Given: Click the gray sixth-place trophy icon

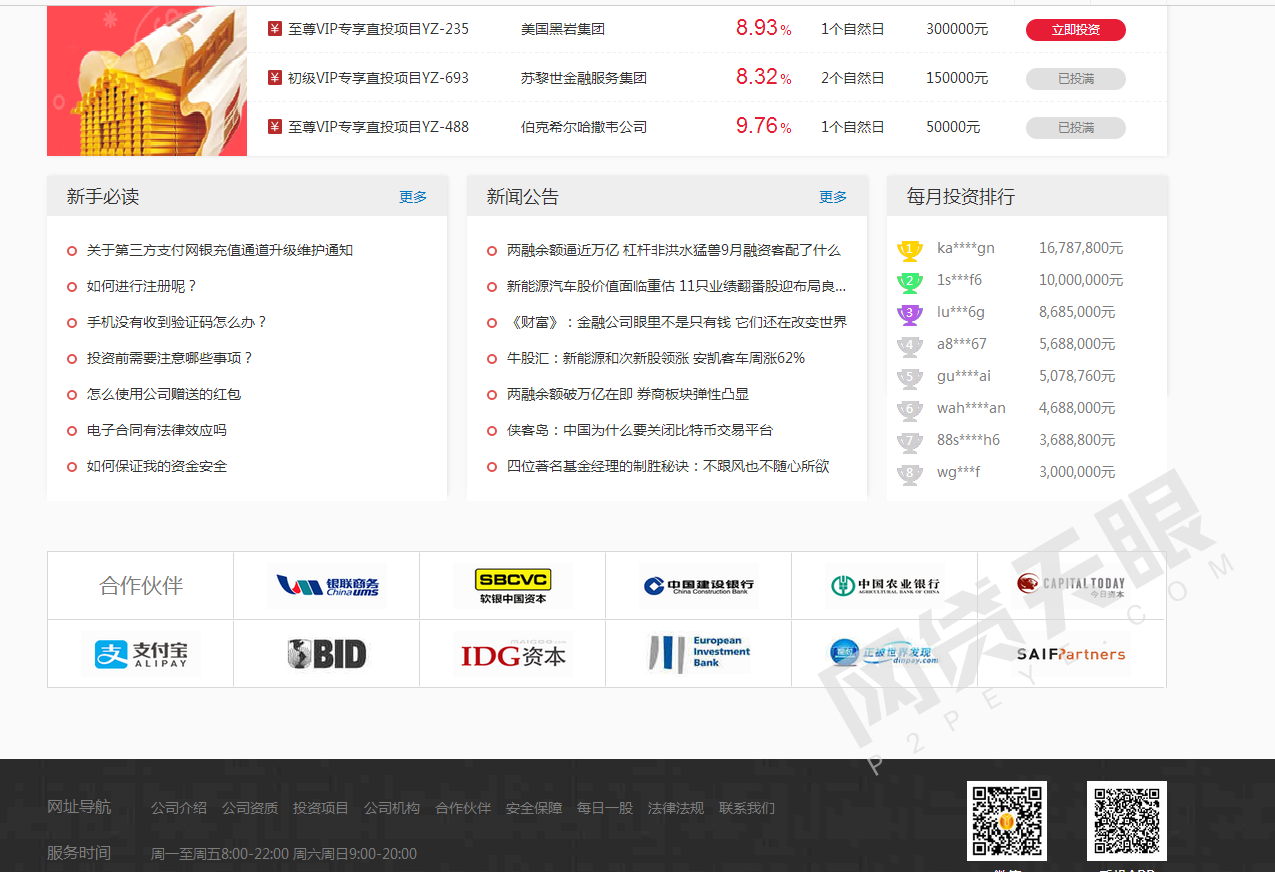Looking at the screenshot, I should coord(909,410).
